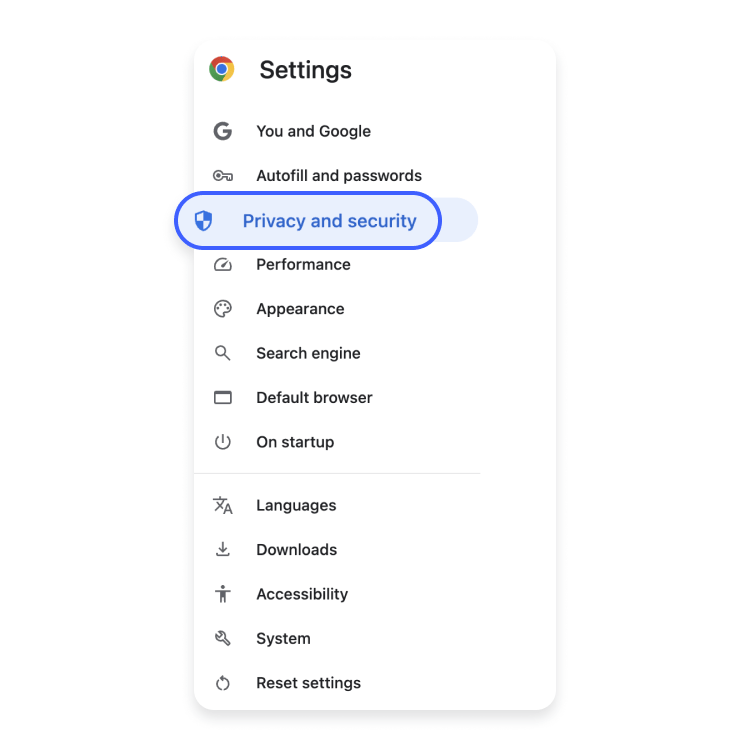Click the palette Appearance icon
Image resolution: width=750 pixels, height=750 pixels.
223,309
